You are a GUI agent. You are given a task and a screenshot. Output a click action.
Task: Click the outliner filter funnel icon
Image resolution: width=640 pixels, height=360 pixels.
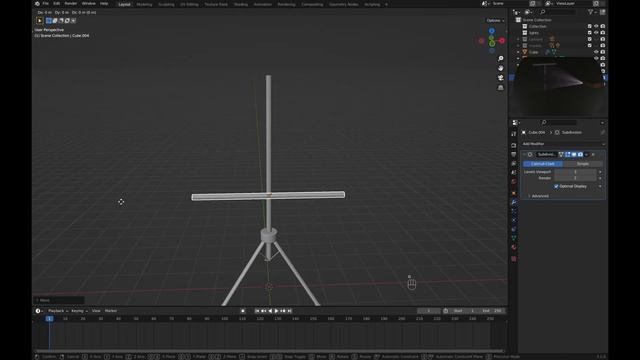[590, 12]
